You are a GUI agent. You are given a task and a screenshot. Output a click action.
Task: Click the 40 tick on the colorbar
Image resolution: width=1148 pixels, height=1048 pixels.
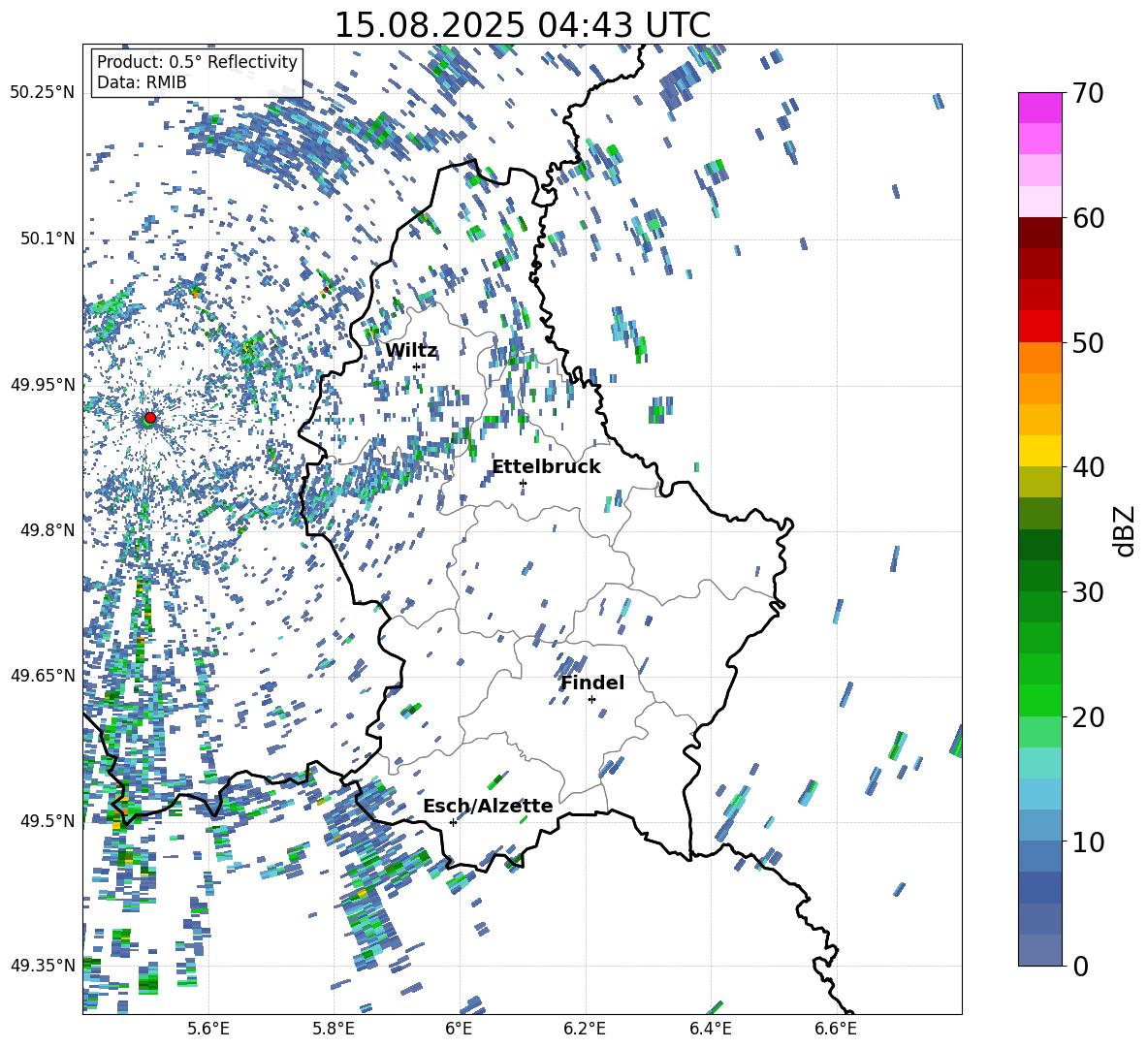[1088, 467]
